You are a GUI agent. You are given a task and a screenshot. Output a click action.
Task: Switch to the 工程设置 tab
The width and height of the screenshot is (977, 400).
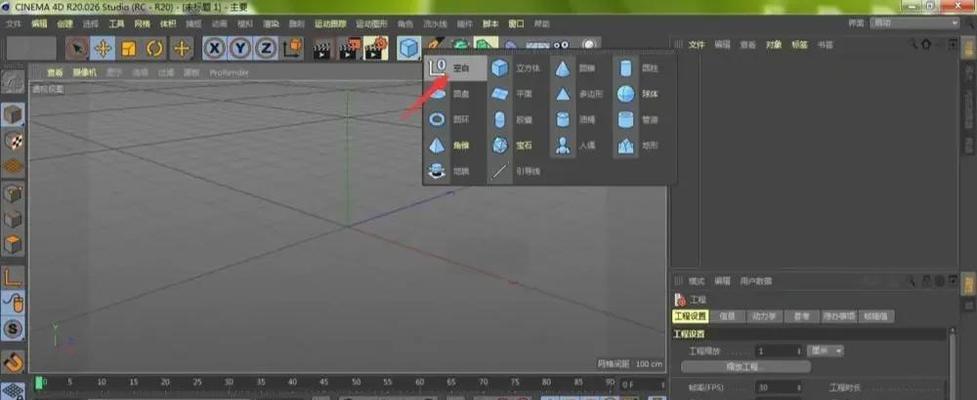point(690,317)
